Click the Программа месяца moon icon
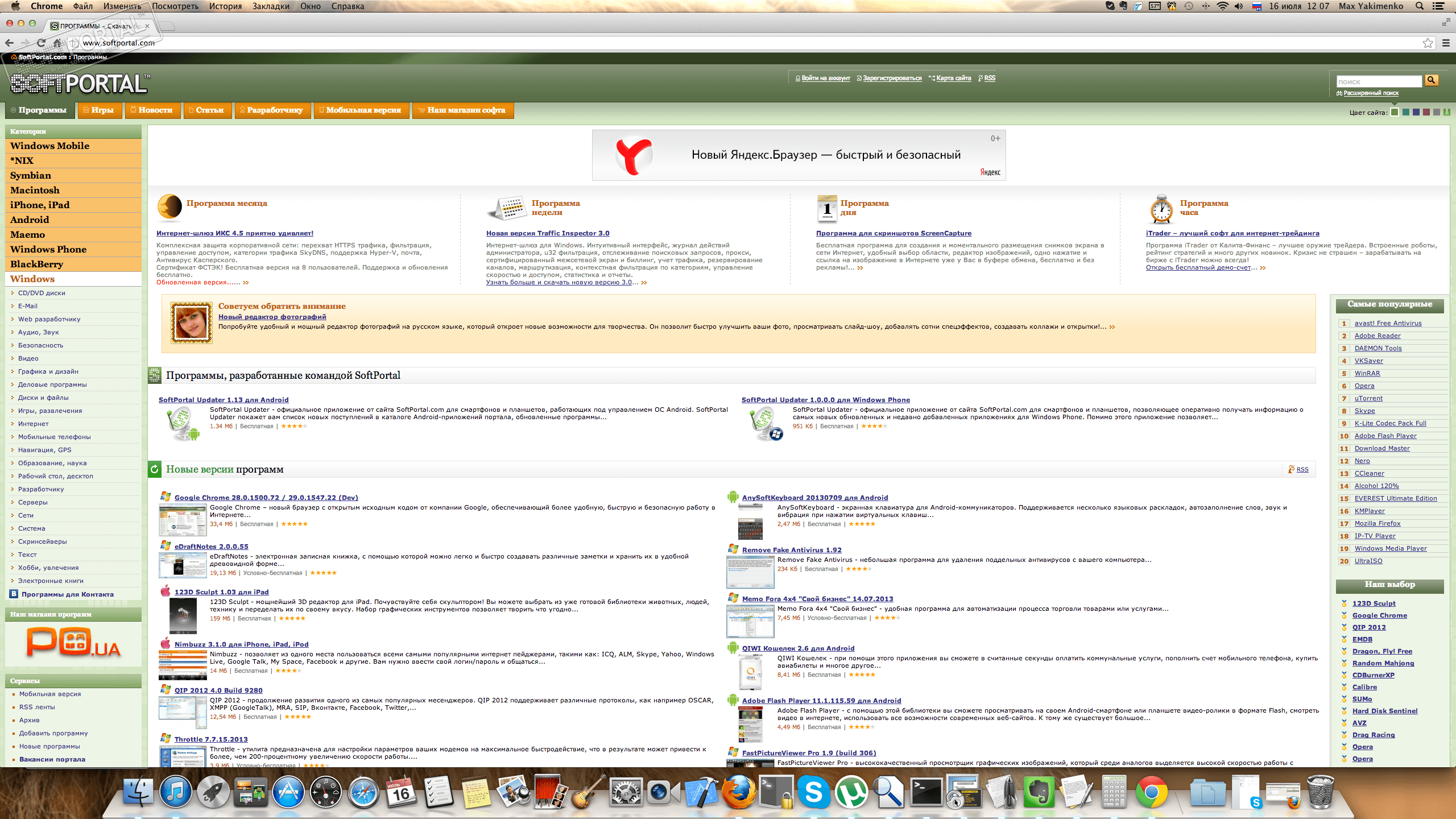This screenshot has height=819, width=1456. click(x=169, y=207)
